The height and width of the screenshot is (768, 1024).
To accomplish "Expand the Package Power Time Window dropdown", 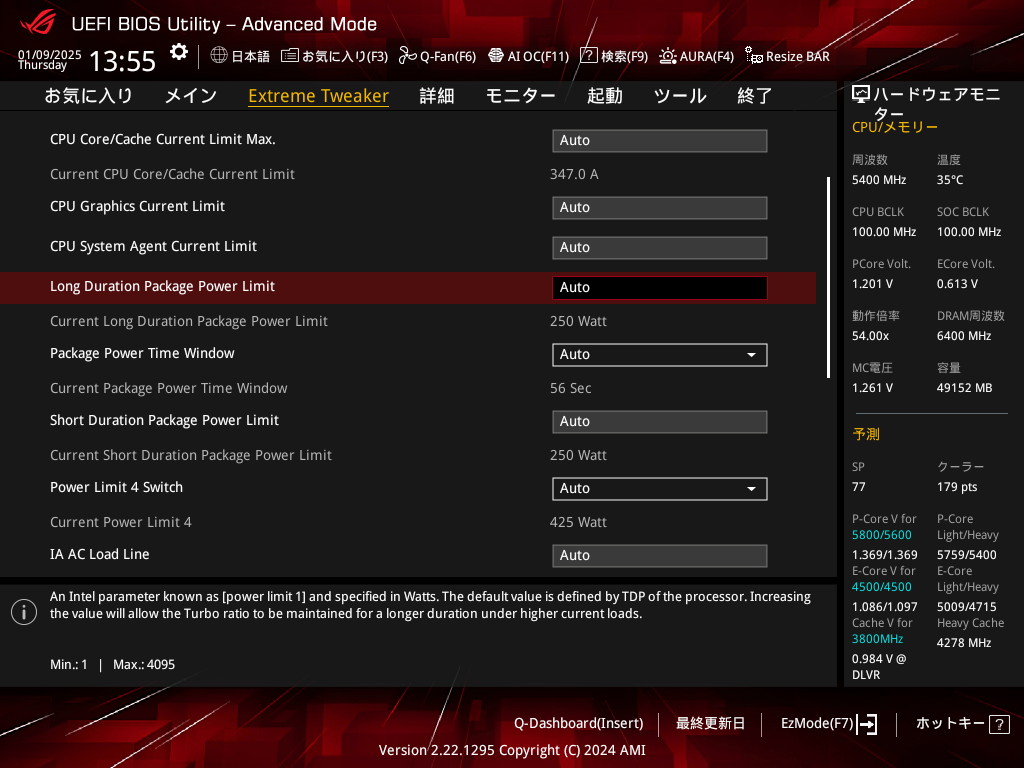I will [659, 354].
